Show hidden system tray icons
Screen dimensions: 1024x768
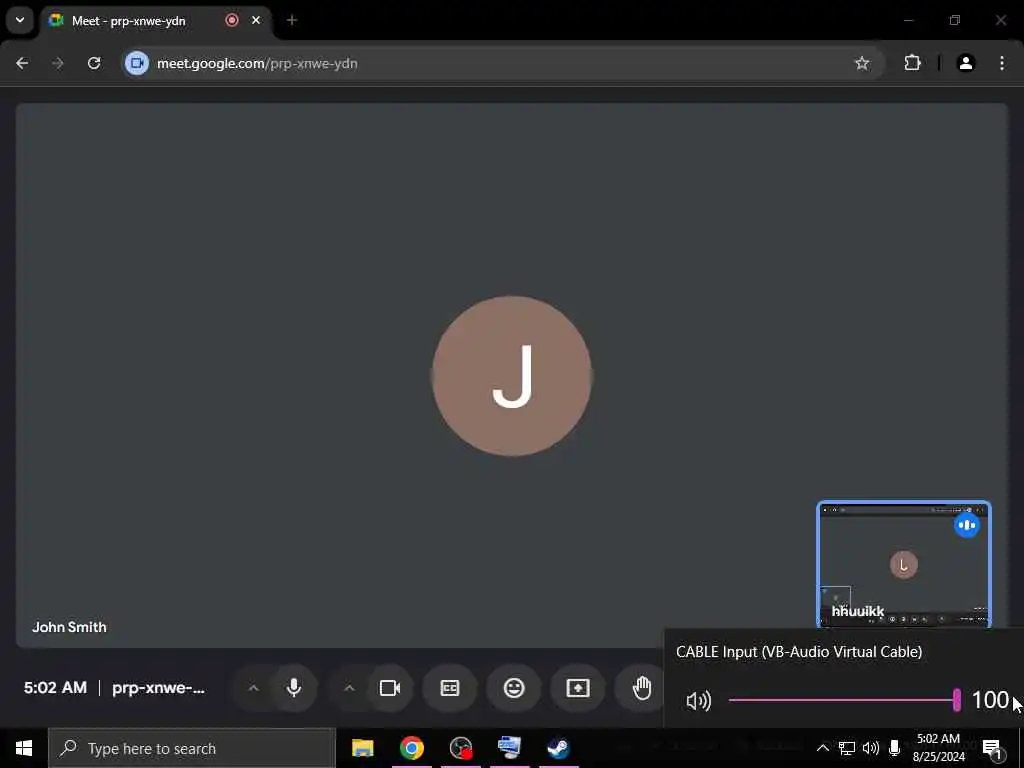823,748
